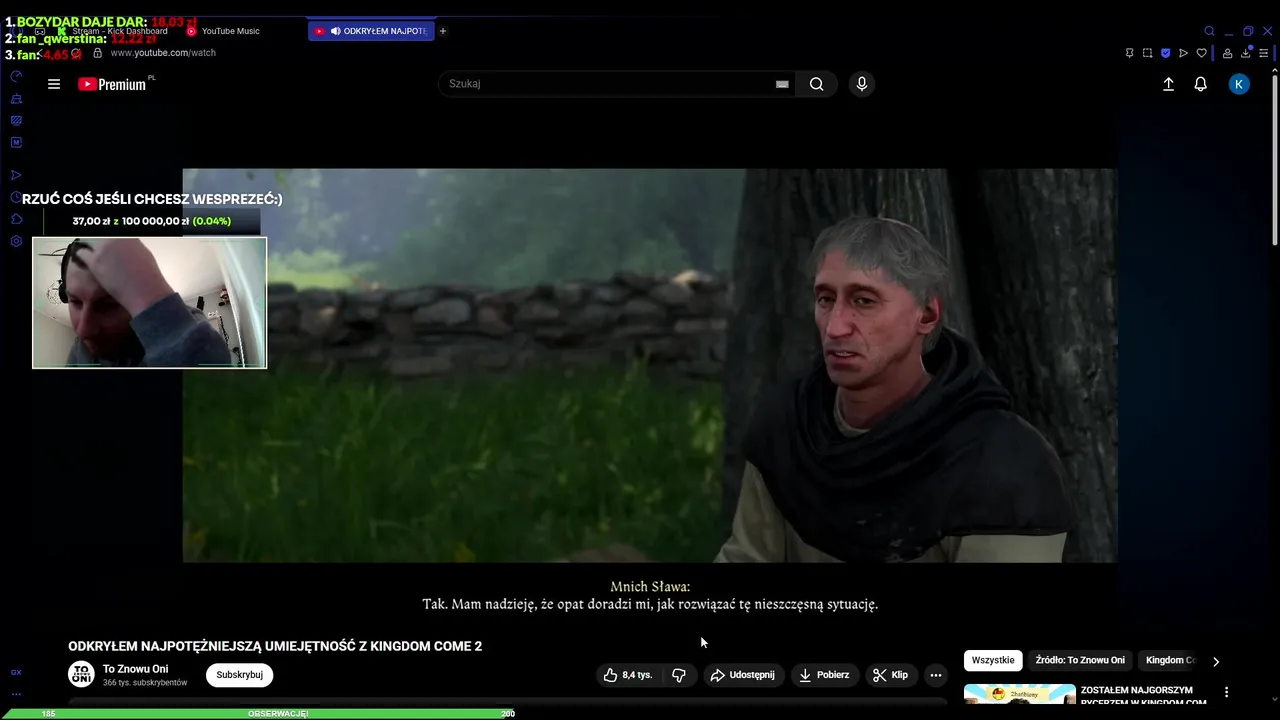The width and height of the screenshot is (1280, 720).
Task: Click the Pobierz download button
Action: point(824,675)
